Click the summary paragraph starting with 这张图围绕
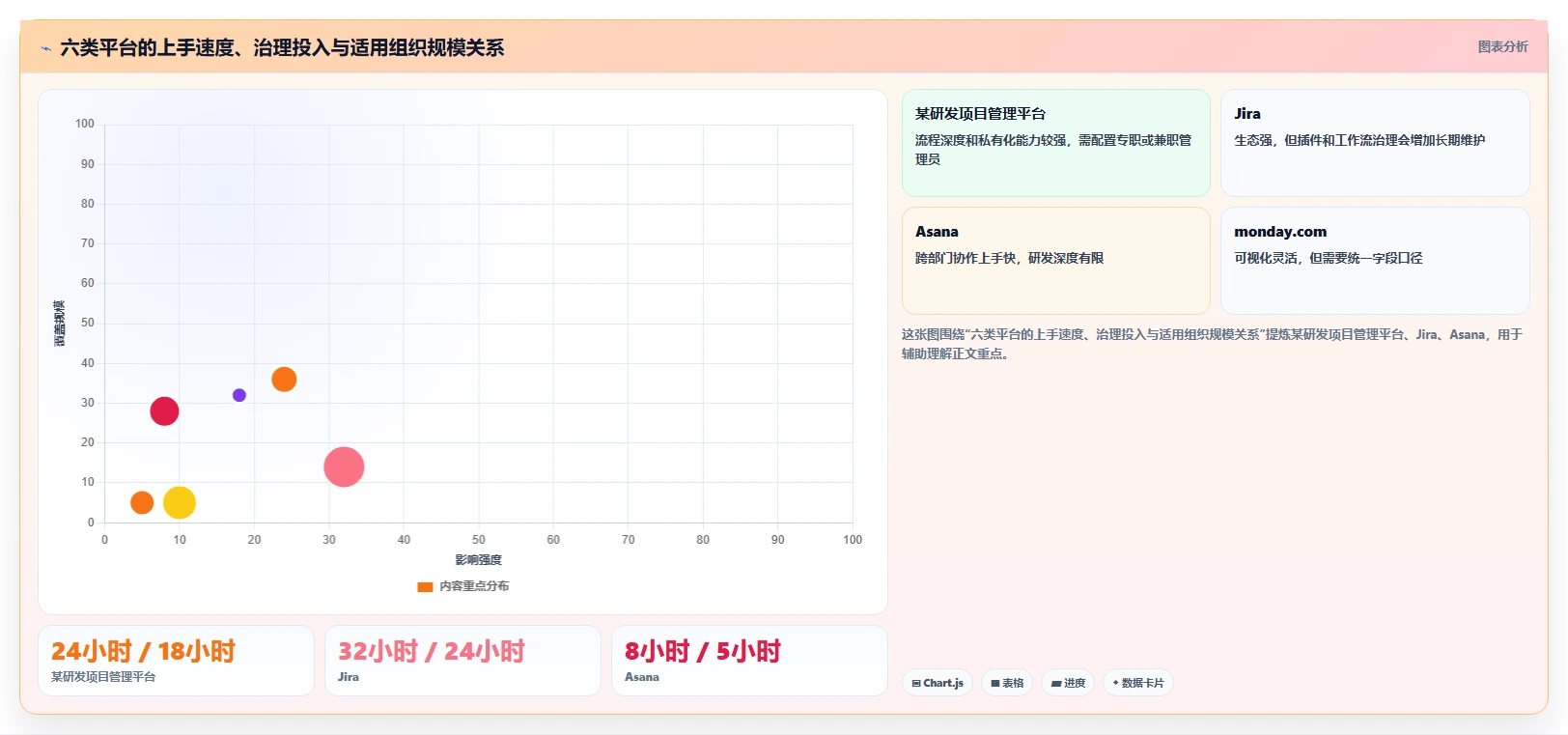1568x735 pixels. (x=1213, y=344)
